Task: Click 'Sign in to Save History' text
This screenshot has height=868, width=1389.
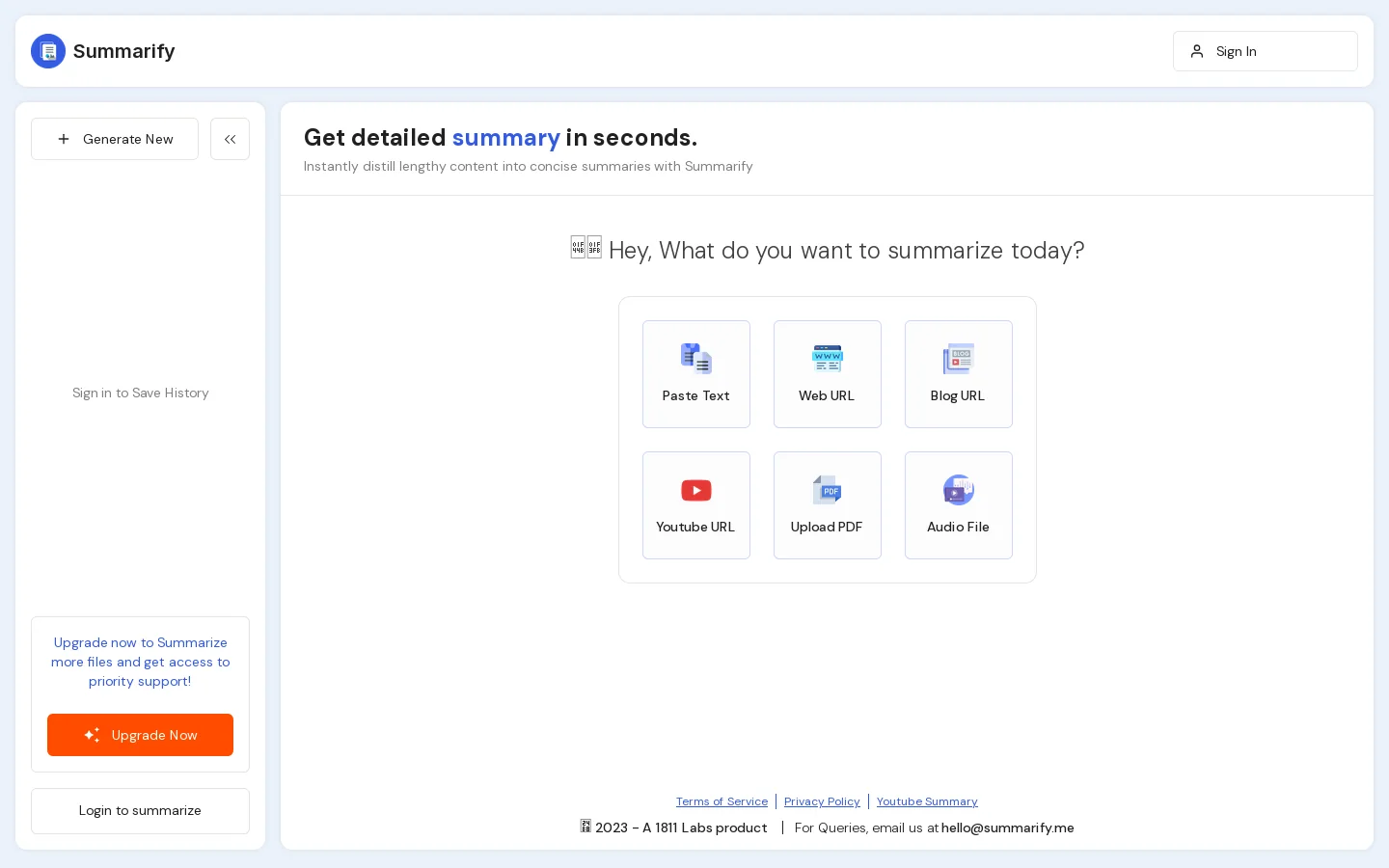Action: tap(141, 393)
